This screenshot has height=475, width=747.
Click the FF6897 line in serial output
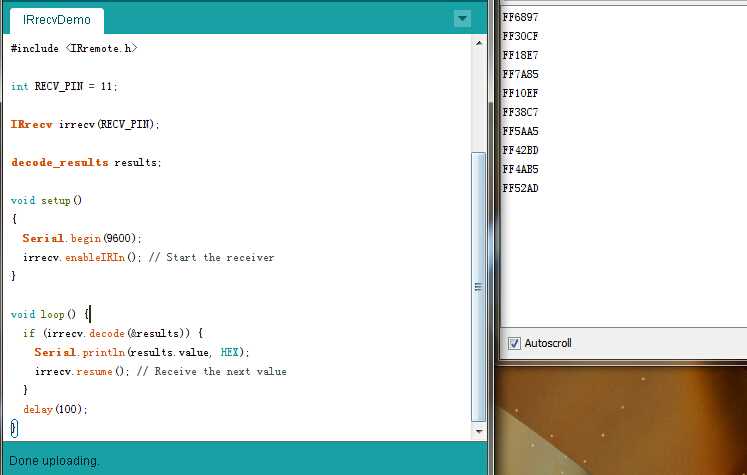tap(520, 17)
